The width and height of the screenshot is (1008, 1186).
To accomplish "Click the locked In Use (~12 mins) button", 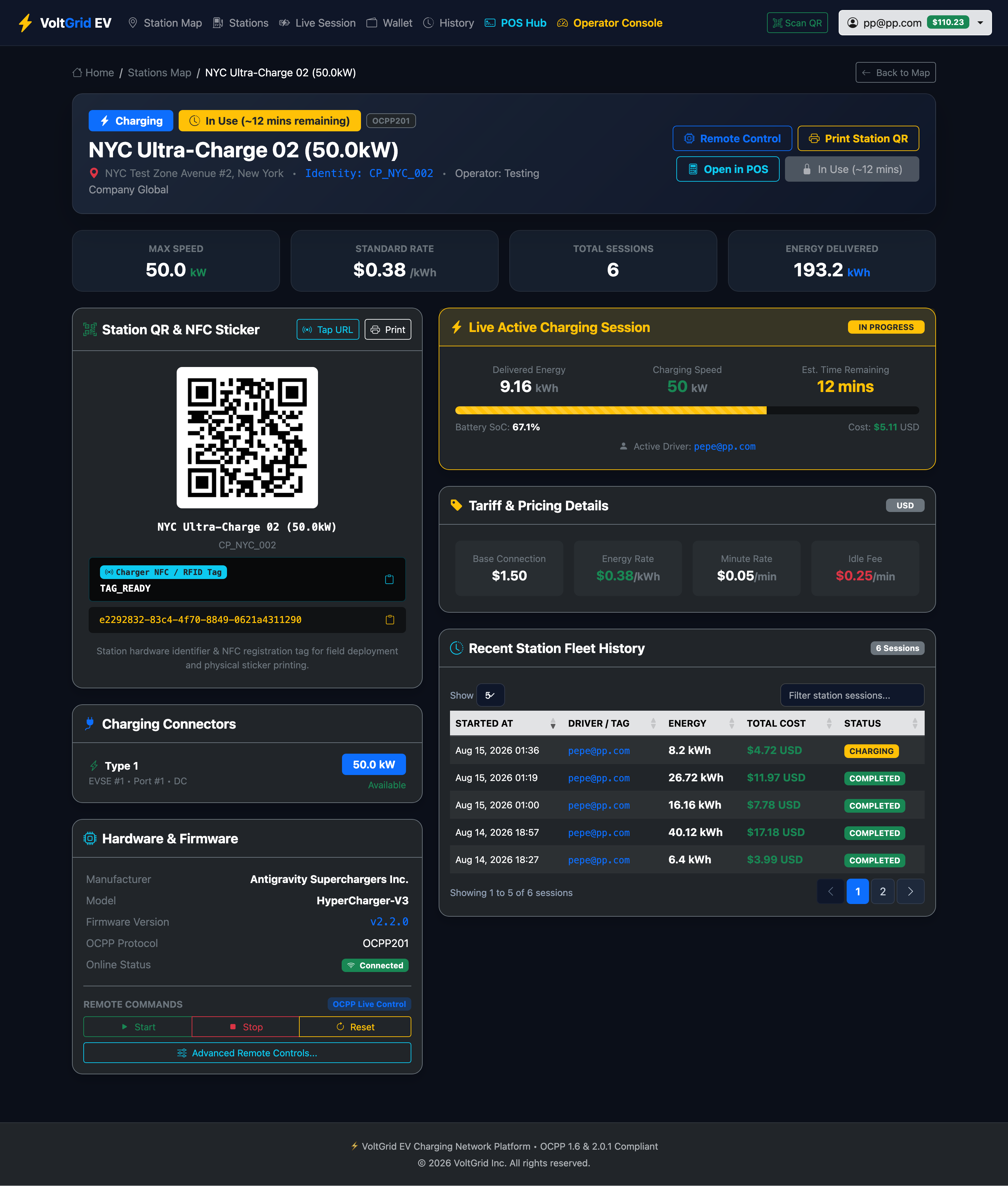I will click(852, 169).
